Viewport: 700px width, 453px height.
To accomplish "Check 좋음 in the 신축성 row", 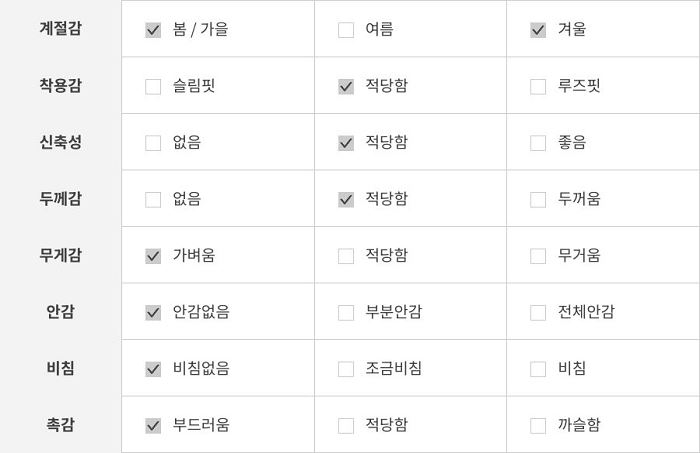I will tap(538, 143).
